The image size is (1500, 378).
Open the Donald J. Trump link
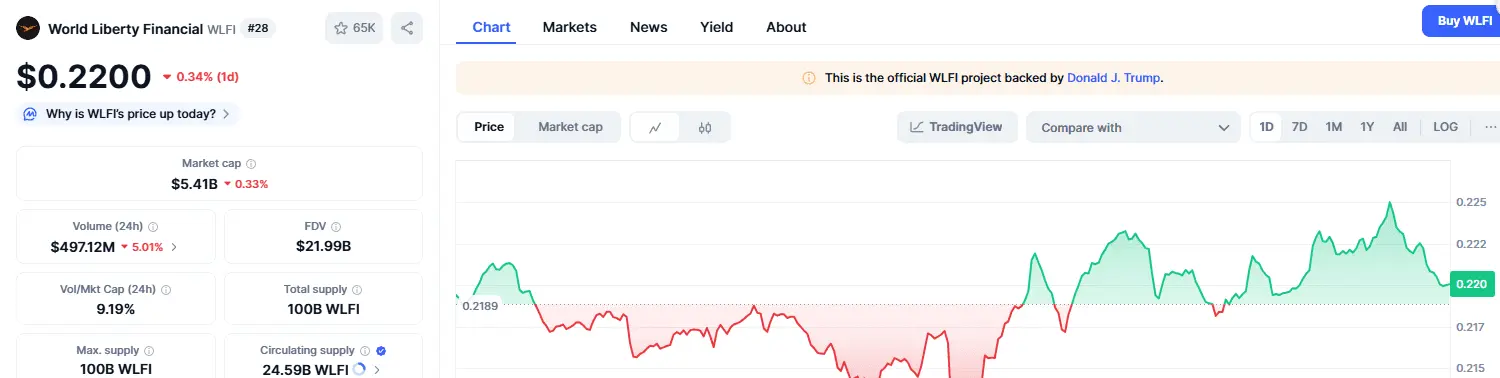point(1114,77)
